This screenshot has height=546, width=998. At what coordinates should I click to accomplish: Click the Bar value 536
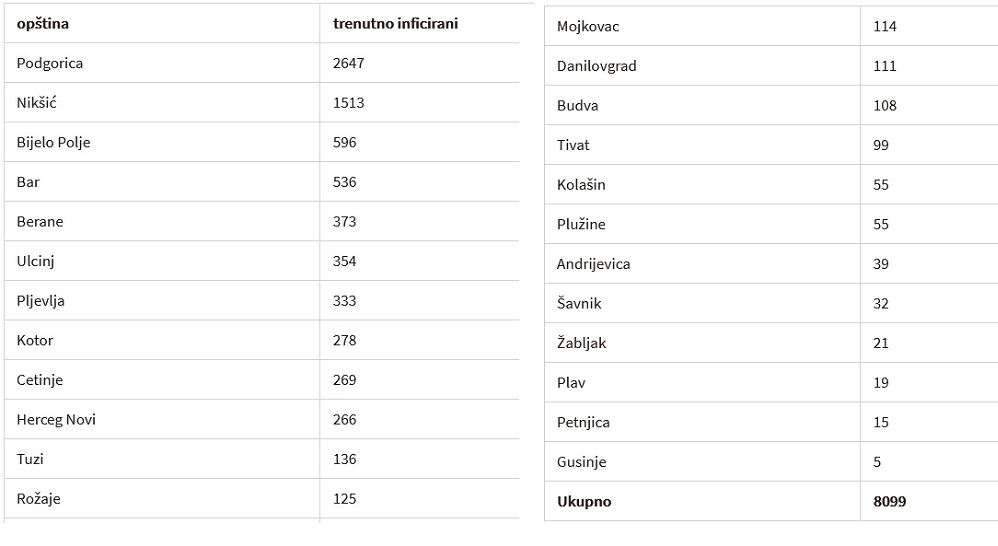pyautogui.click(x=344, y=182)
